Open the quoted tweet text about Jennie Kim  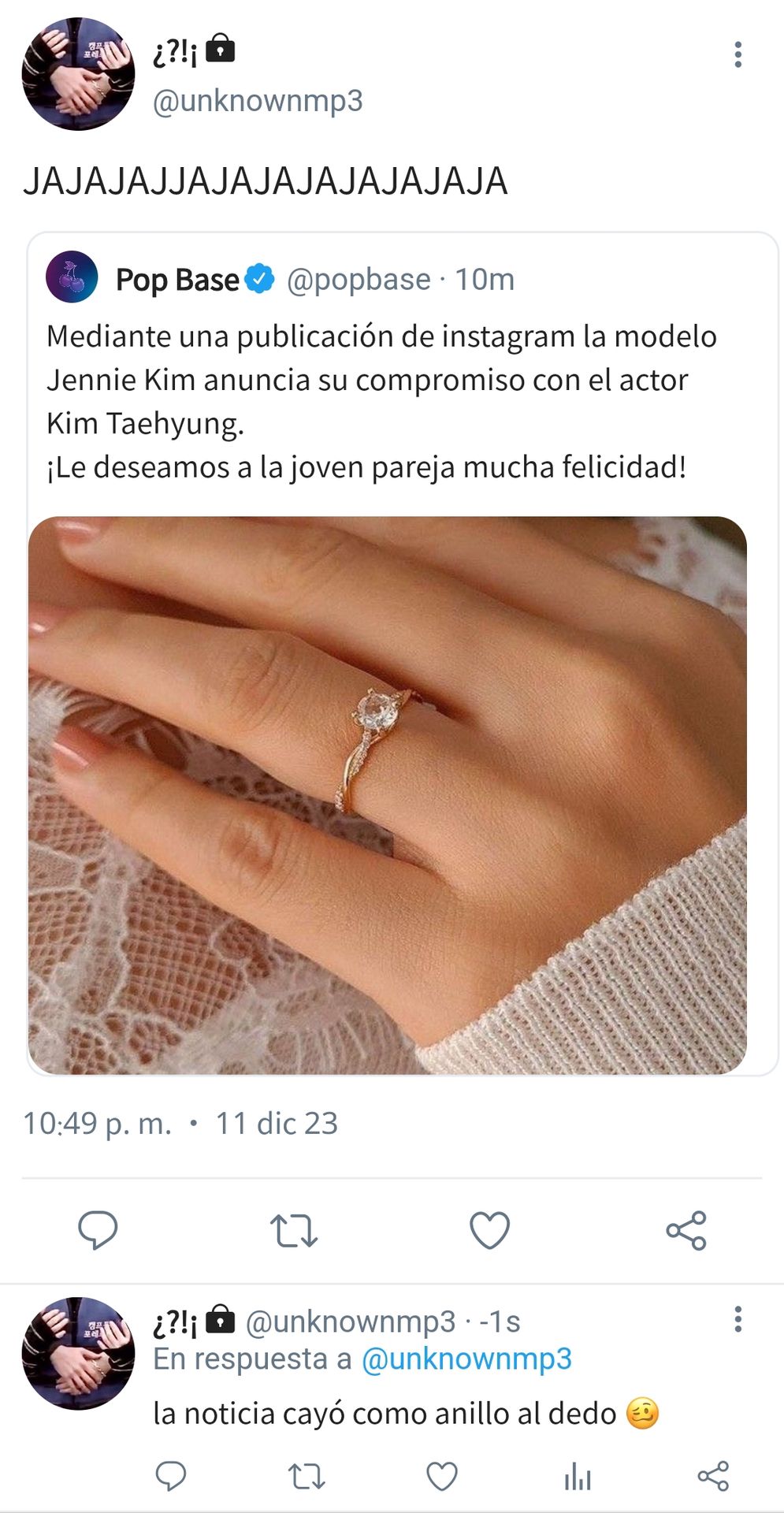381,402
